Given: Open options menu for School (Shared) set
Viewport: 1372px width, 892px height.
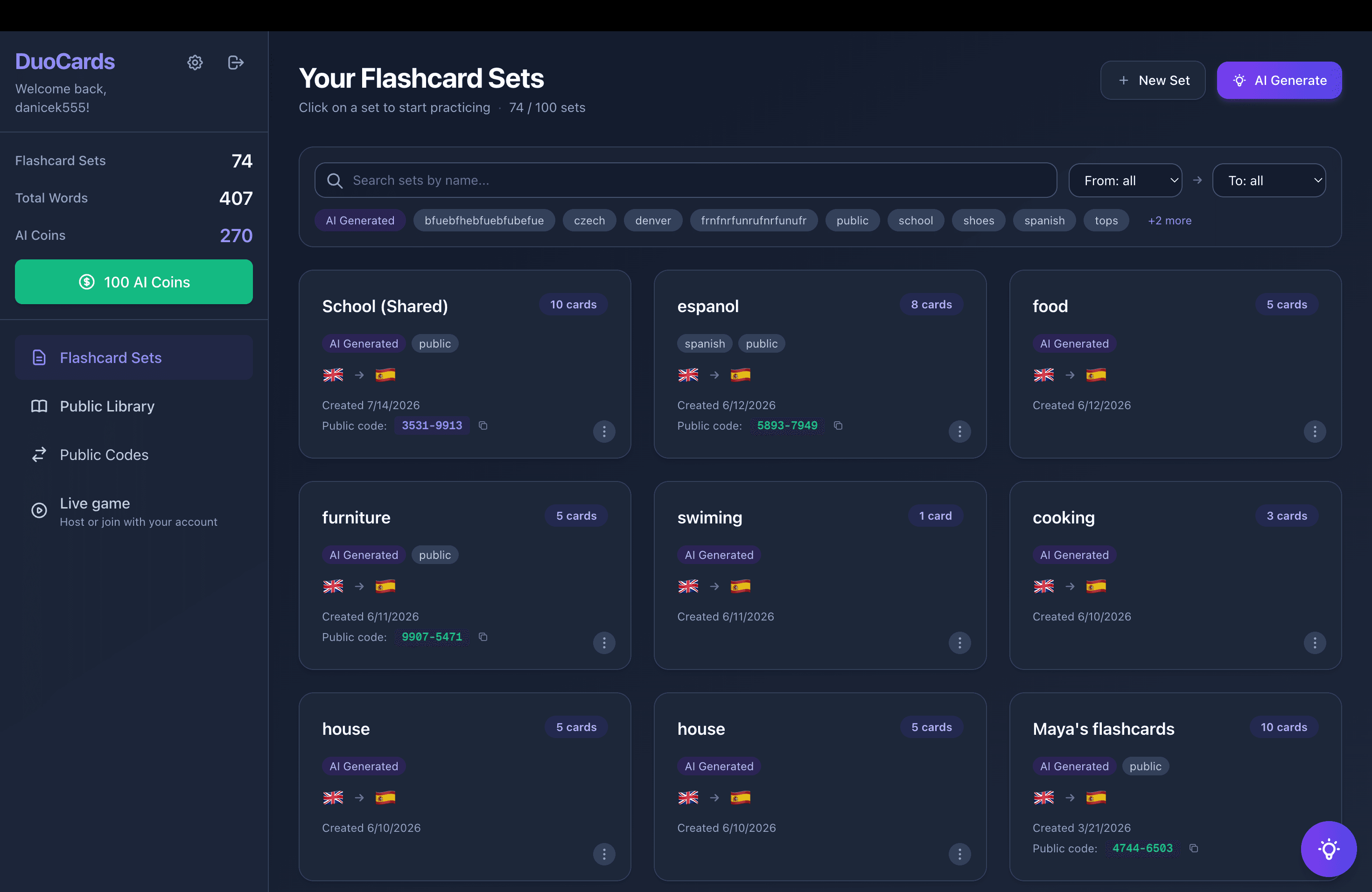Looking at the screenshot, I should click(x=604, y=432).
